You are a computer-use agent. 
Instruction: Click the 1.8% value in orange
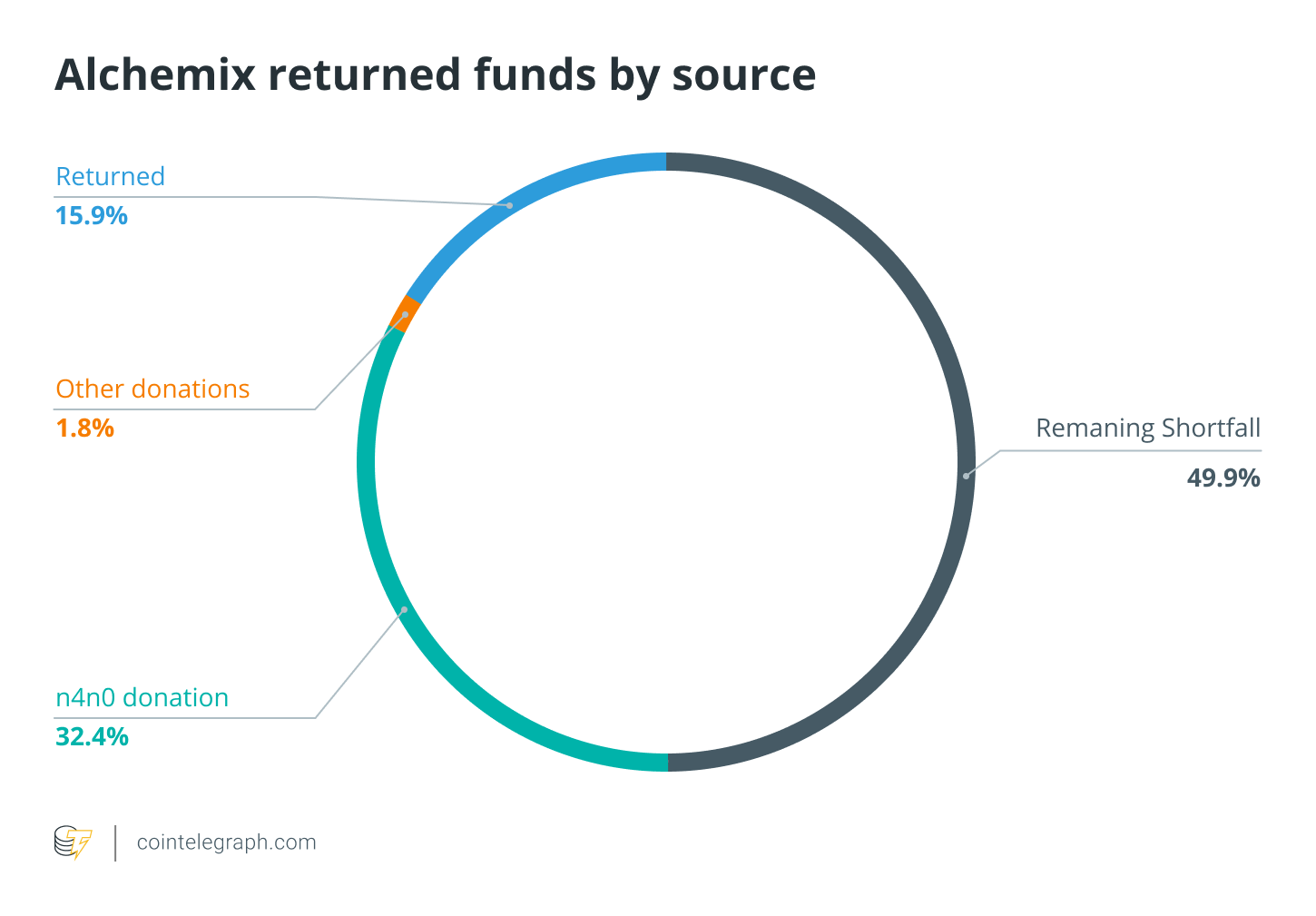[85, 428]
